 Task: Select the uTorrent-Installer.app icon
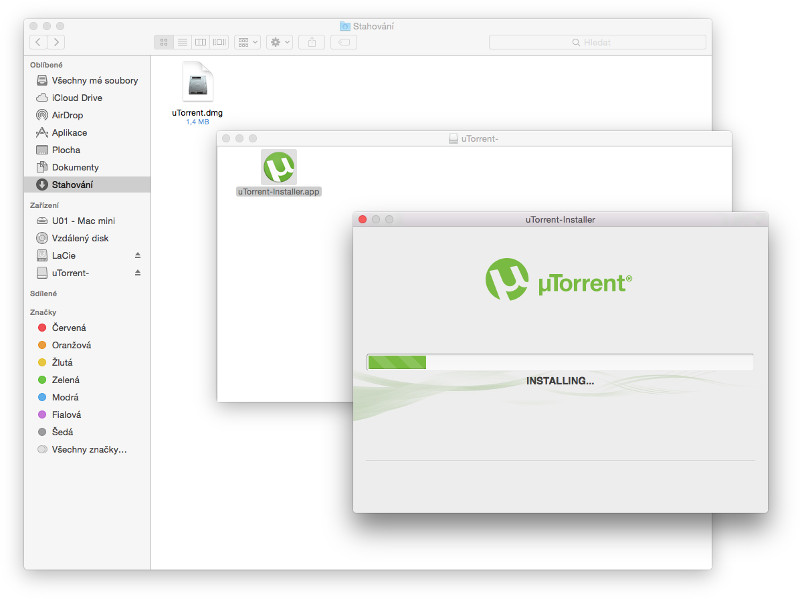279,167
